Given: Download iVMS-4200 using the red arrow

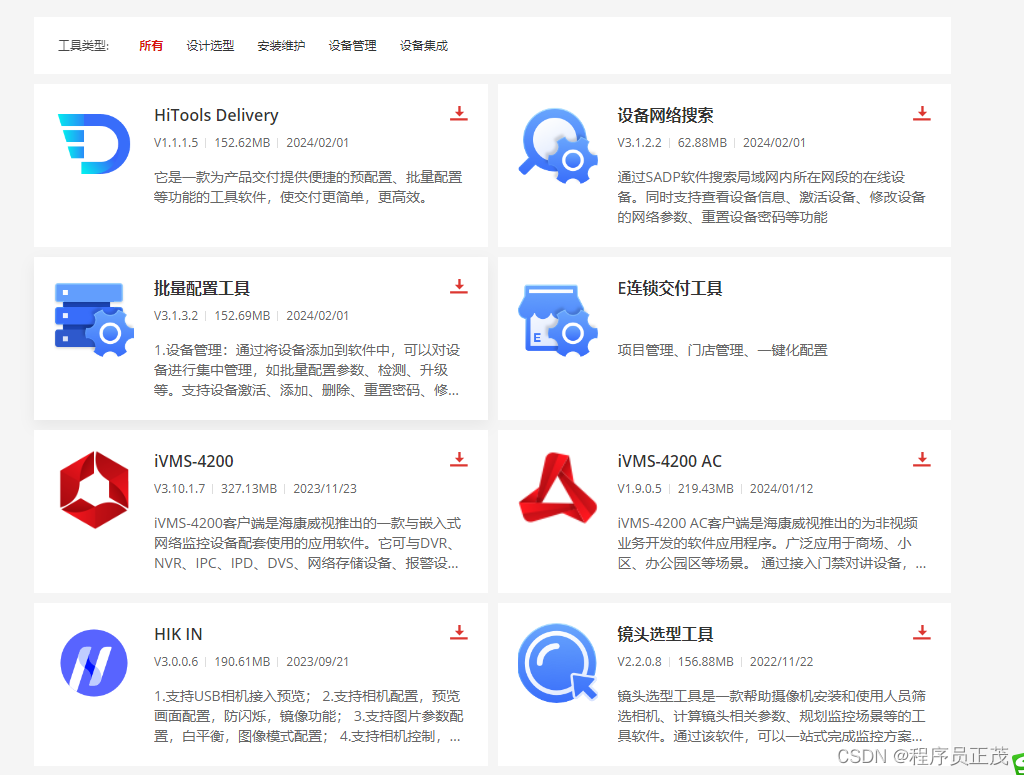Looking at the screenshot, I should [459, 460].
